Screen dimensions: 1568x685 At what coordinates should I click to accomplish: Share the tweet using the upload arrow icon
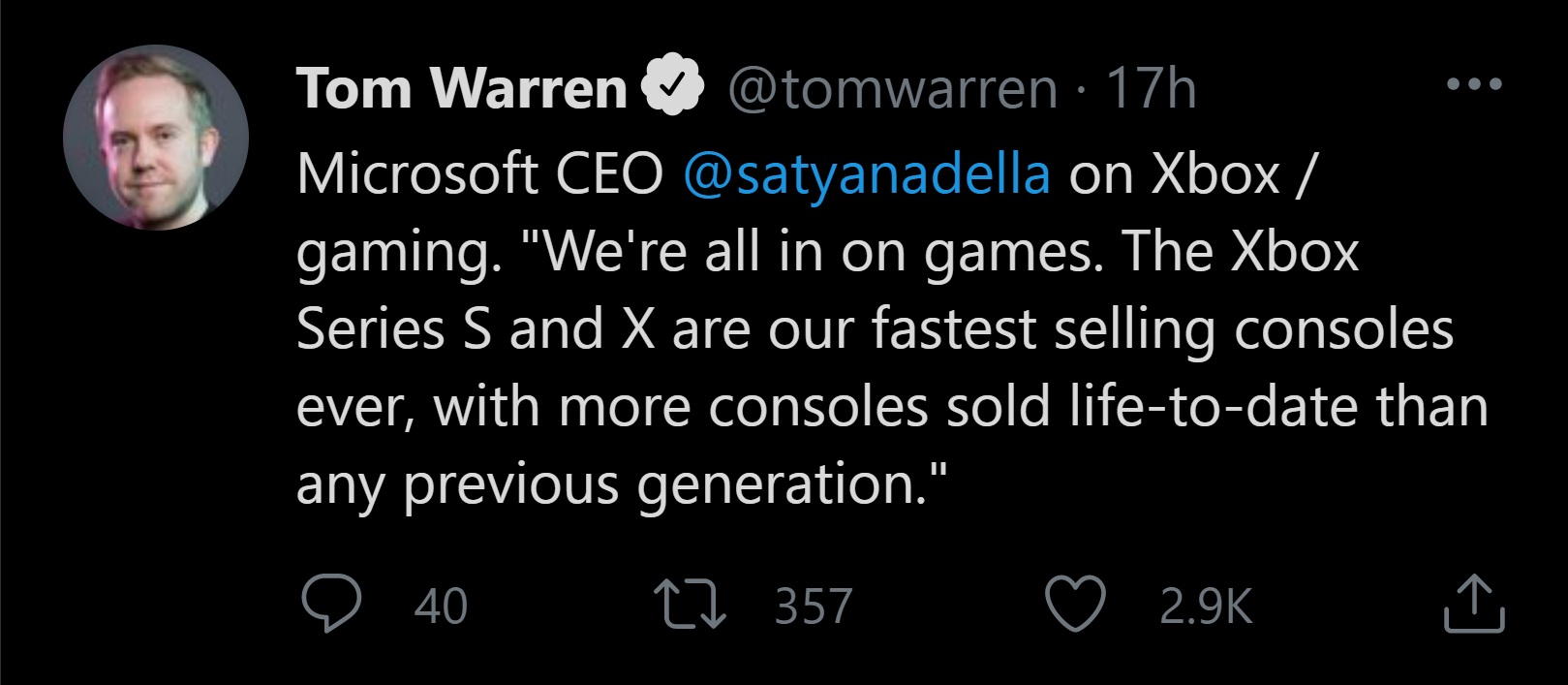pos(1474,604)
